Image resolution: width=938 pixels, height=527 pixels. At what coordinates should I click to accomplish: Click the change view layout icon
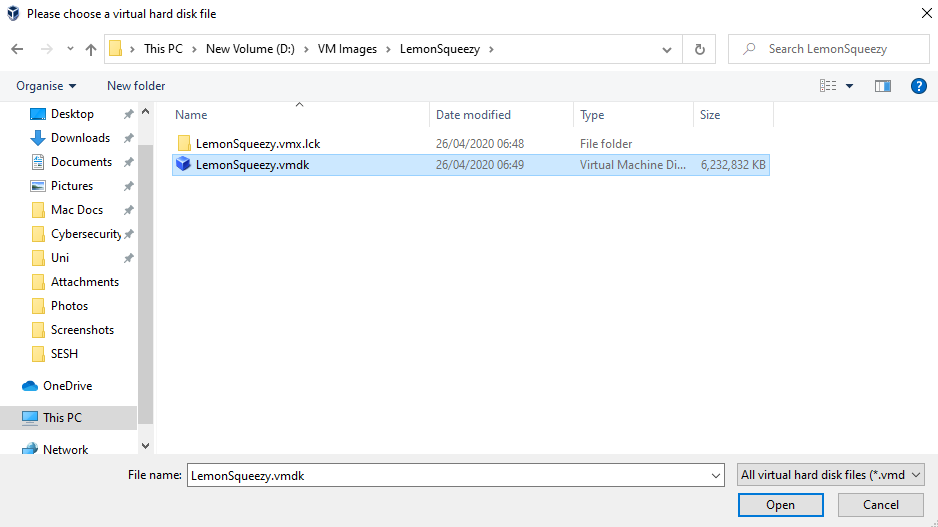point(828,86)
